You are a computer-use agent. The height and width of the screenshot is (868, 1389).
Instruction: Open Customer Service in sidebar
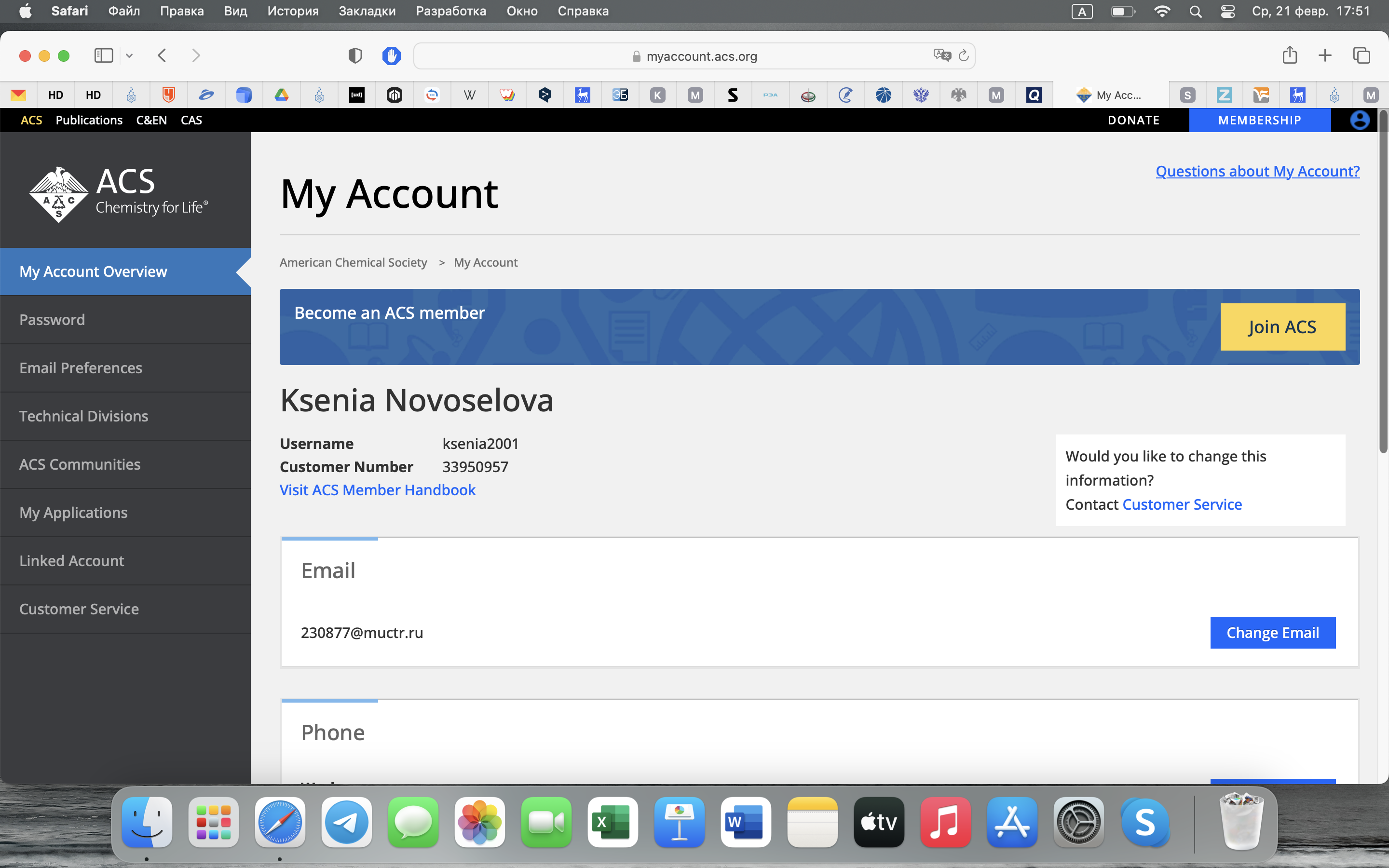(x=125, y=609)
